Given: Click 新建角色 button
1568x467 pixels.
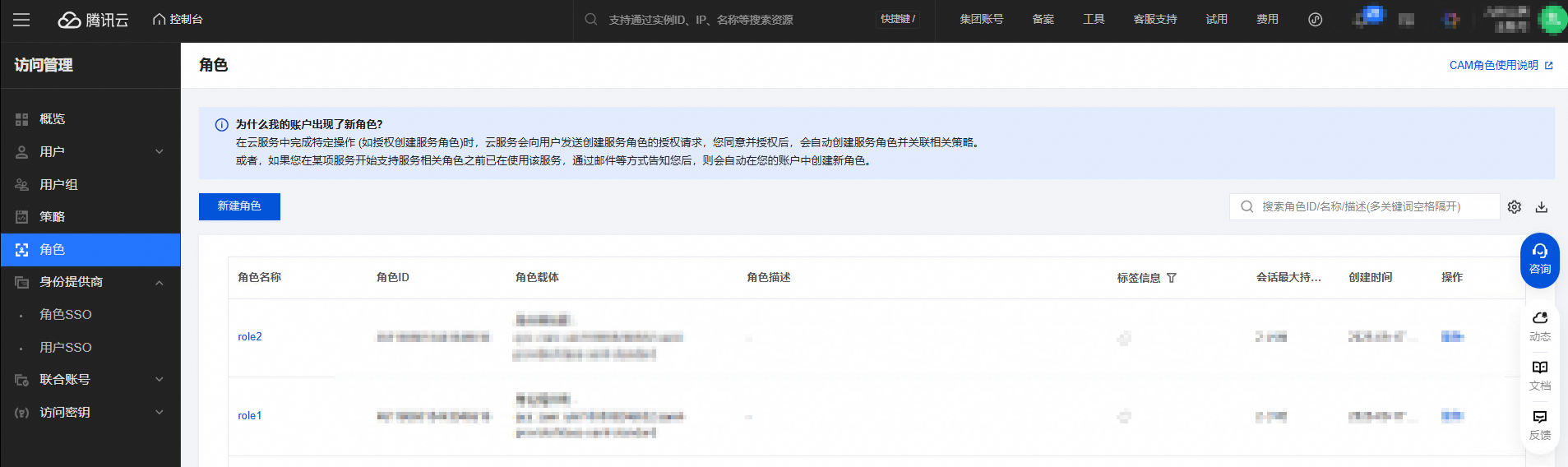Looking at the screenshot, I should click(x=239, y=206).
